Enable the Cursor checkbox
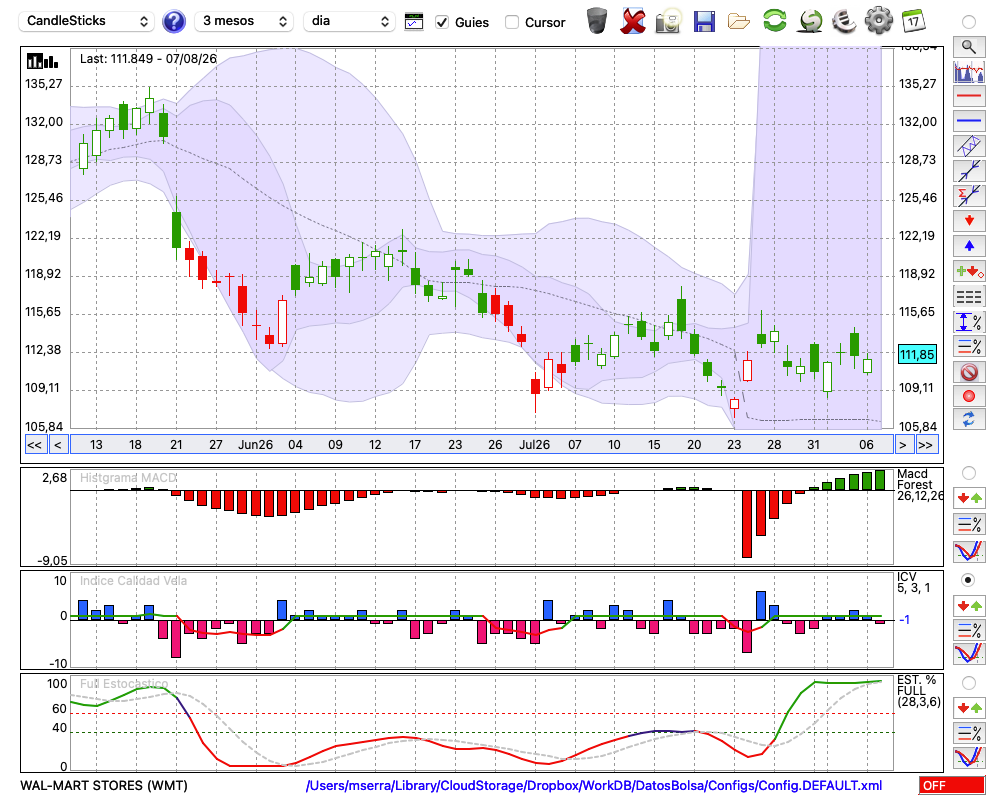 coord(511,22)
